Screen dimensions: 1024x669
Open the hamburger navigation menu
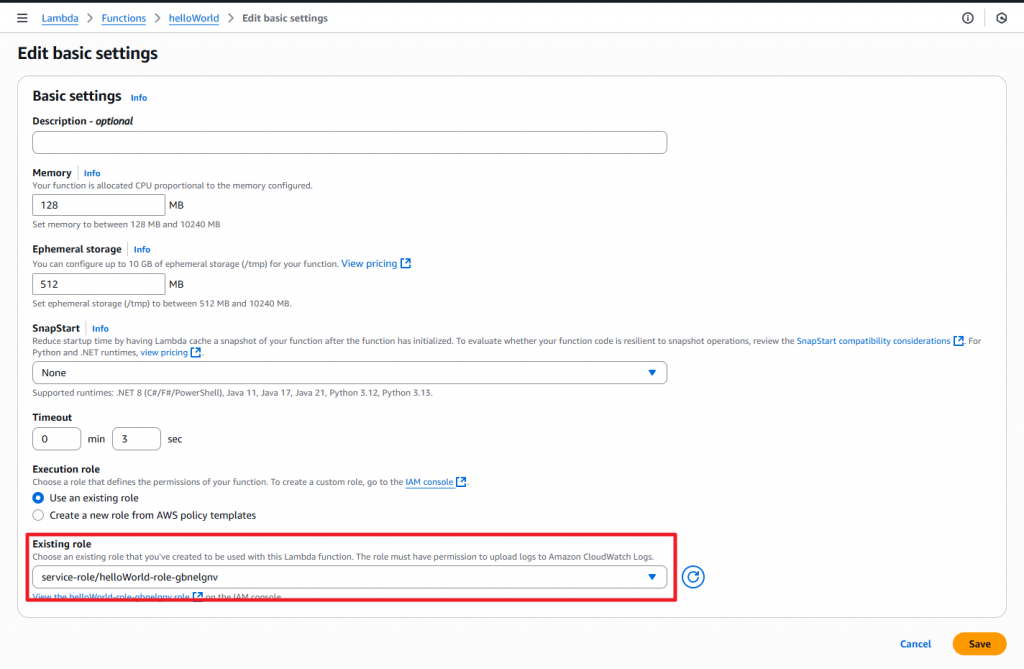(22, 18)
